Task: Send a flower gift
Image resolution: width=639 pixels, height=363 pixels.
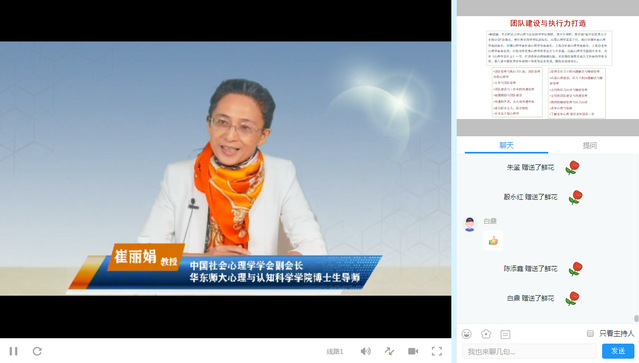Action: pyautogui.click(x=486, y=334)
